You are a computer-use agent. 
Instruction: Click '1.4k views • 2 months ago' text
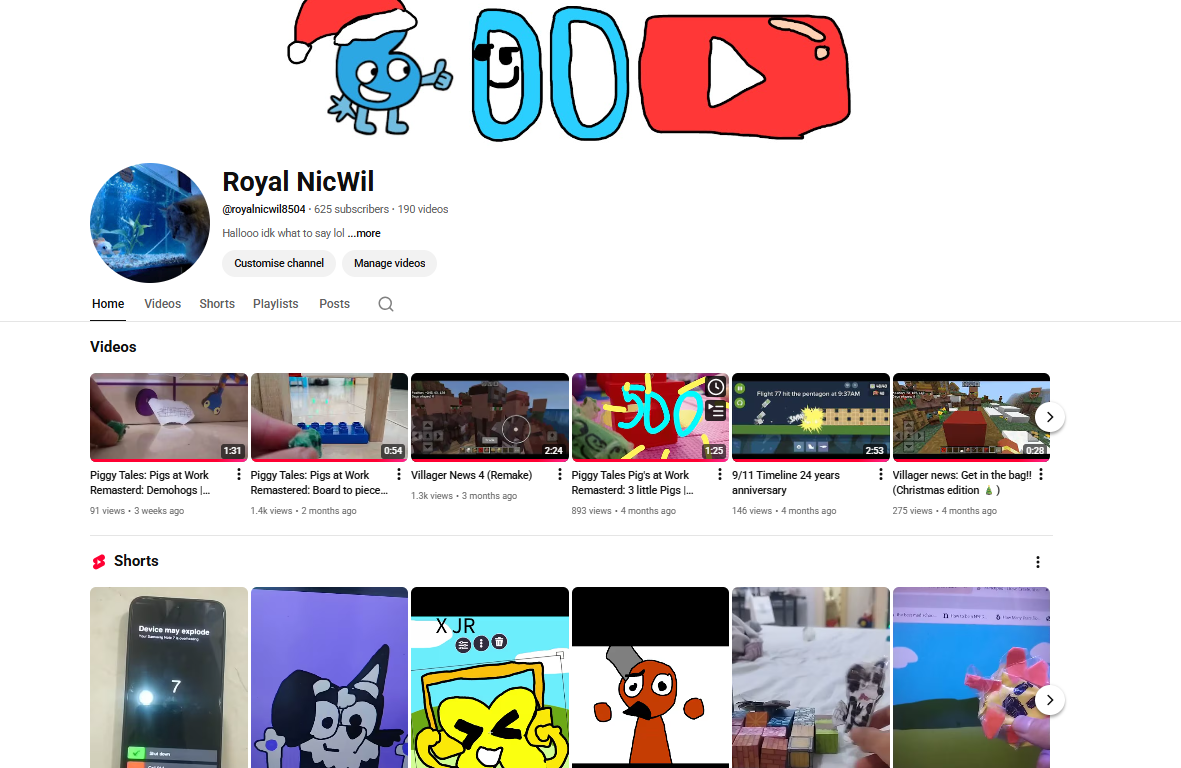point(304,510)
